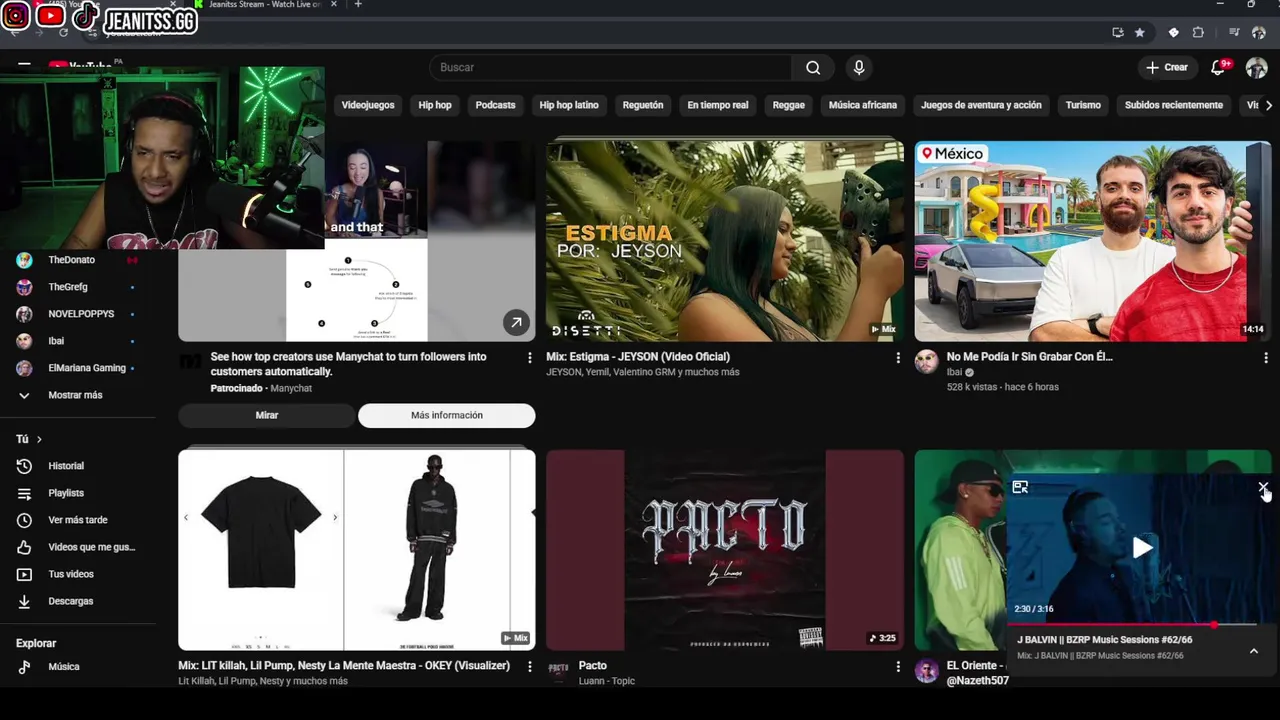The height and width of the screenshot is (720, 1280).
Task: Switch to Jeanitss Stream browser tab
Action: point(264,5)
